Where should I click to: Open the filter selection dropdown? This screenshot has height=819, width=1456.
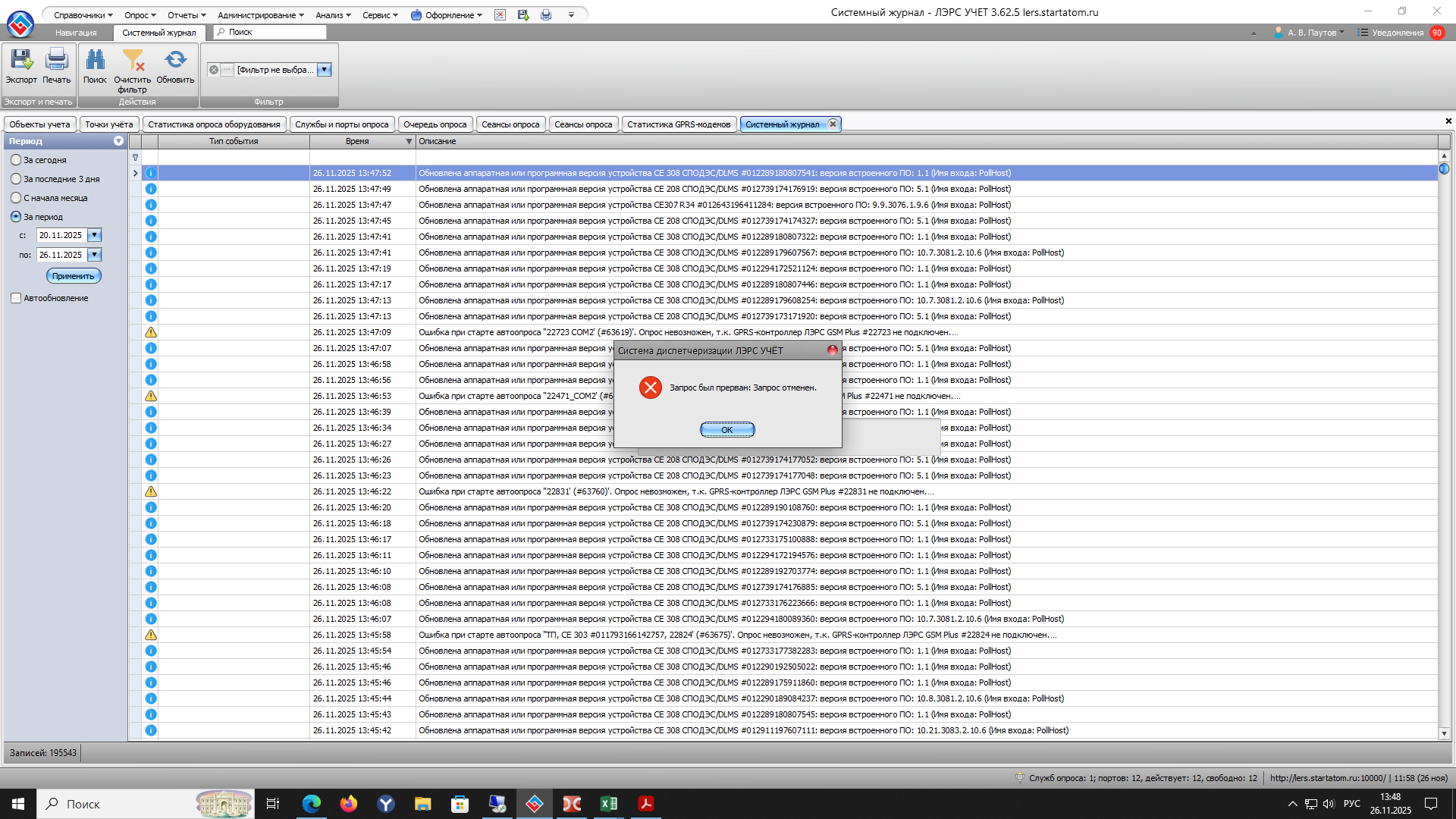324,70
